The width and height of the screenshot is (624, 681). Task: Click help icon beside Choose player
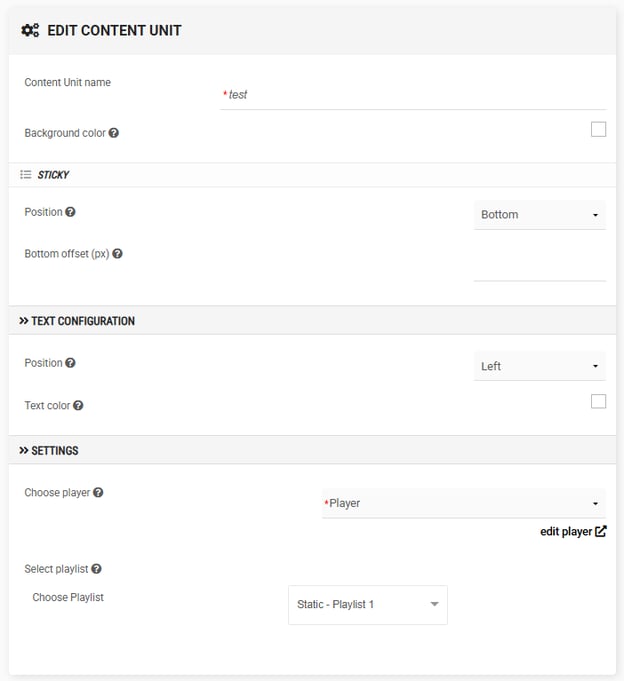98,493
